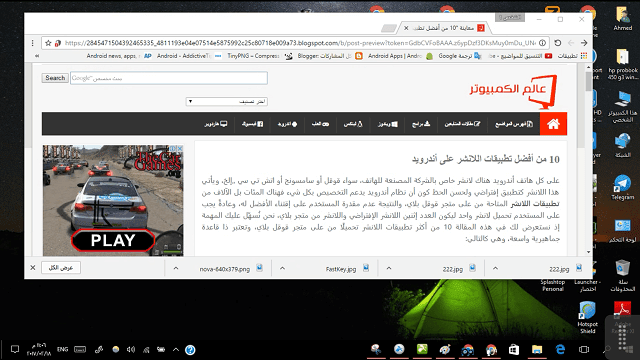The height and width of the screenshot is (360, 640).
Task: Open لوحة التحكم control panel icon
Action: tap(622, 231)
